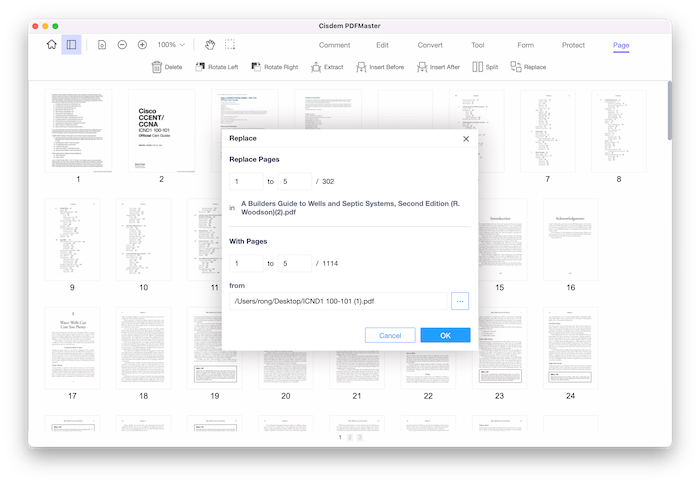Close the Replace dialog with X
Image resolution: width=700 pixels, height=484 pixels.
(x=466, y=139)
